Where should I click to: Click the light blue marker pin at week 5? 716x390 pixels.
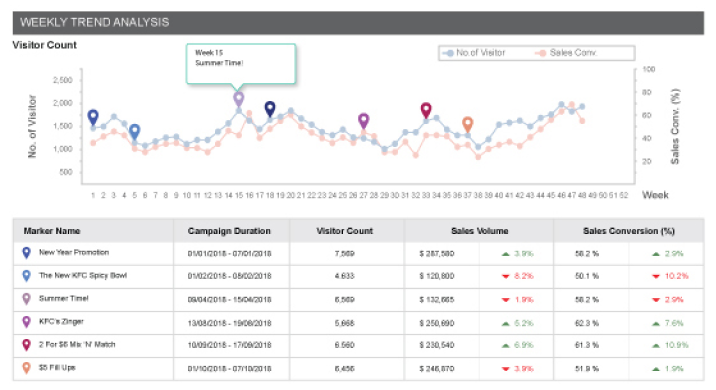coord(134,132)
